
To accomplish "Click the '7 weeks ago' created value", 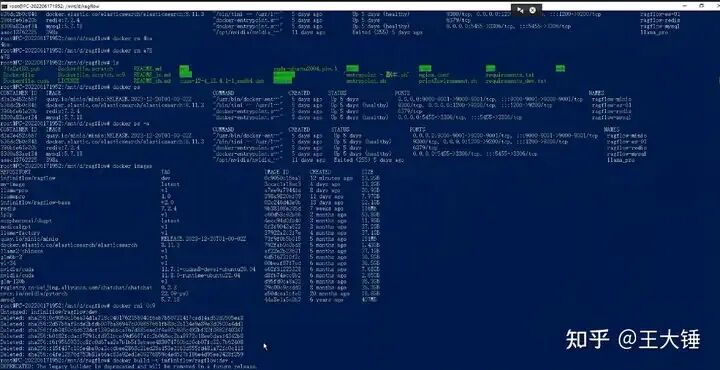I will 326,208.
